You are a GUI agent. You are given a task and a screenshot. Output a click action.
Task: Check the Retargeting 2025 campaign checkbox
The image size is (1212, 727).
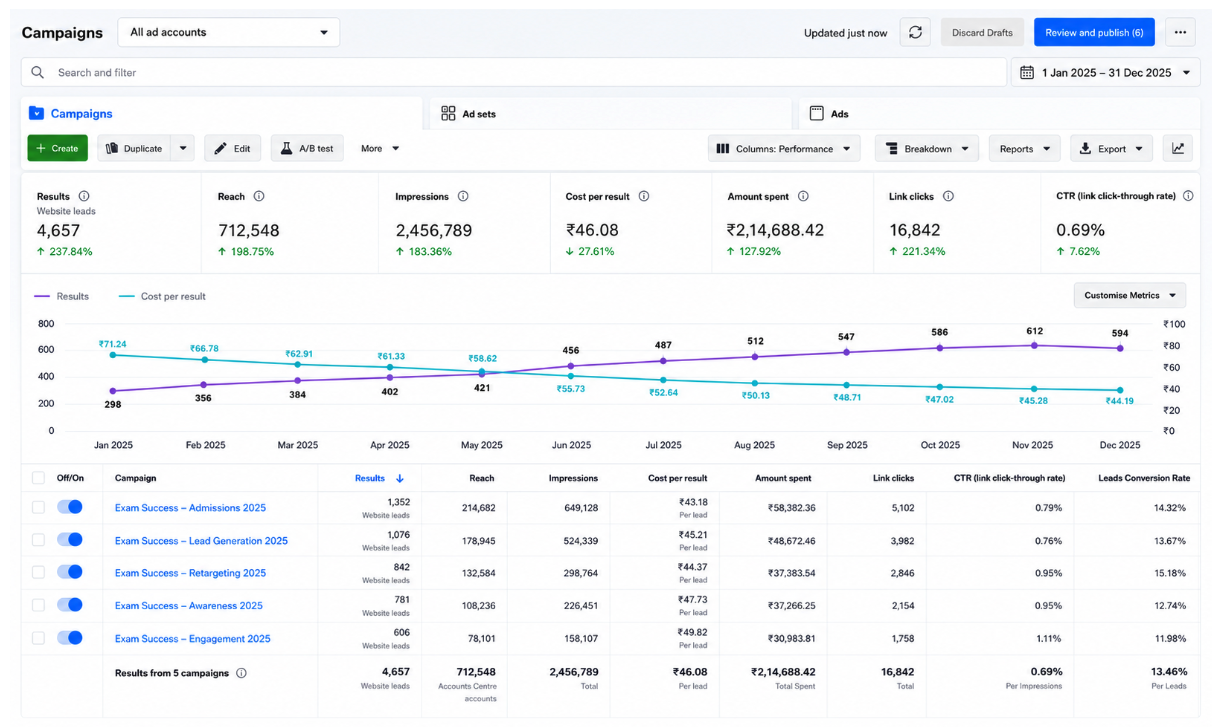pyautogui.click(x=38, y=572)
